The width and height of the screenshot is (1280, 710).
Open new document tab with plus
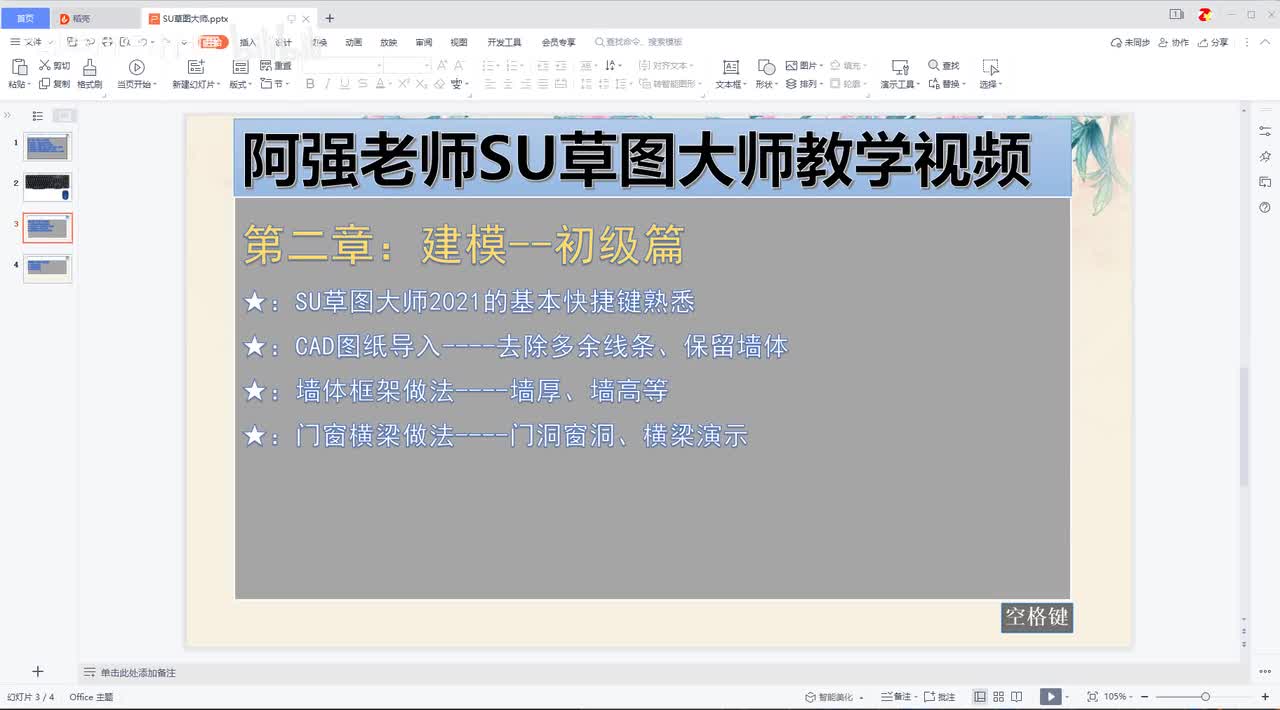(330, 18)
